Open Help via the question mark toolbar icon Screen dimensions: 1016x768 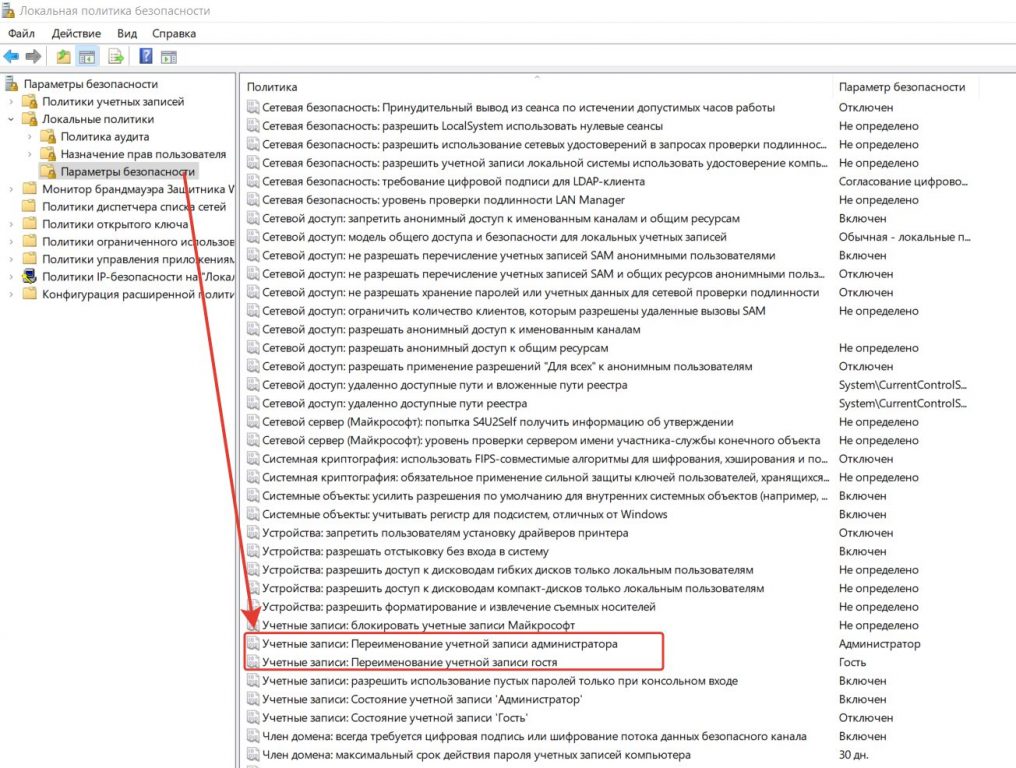coord(146,56)
